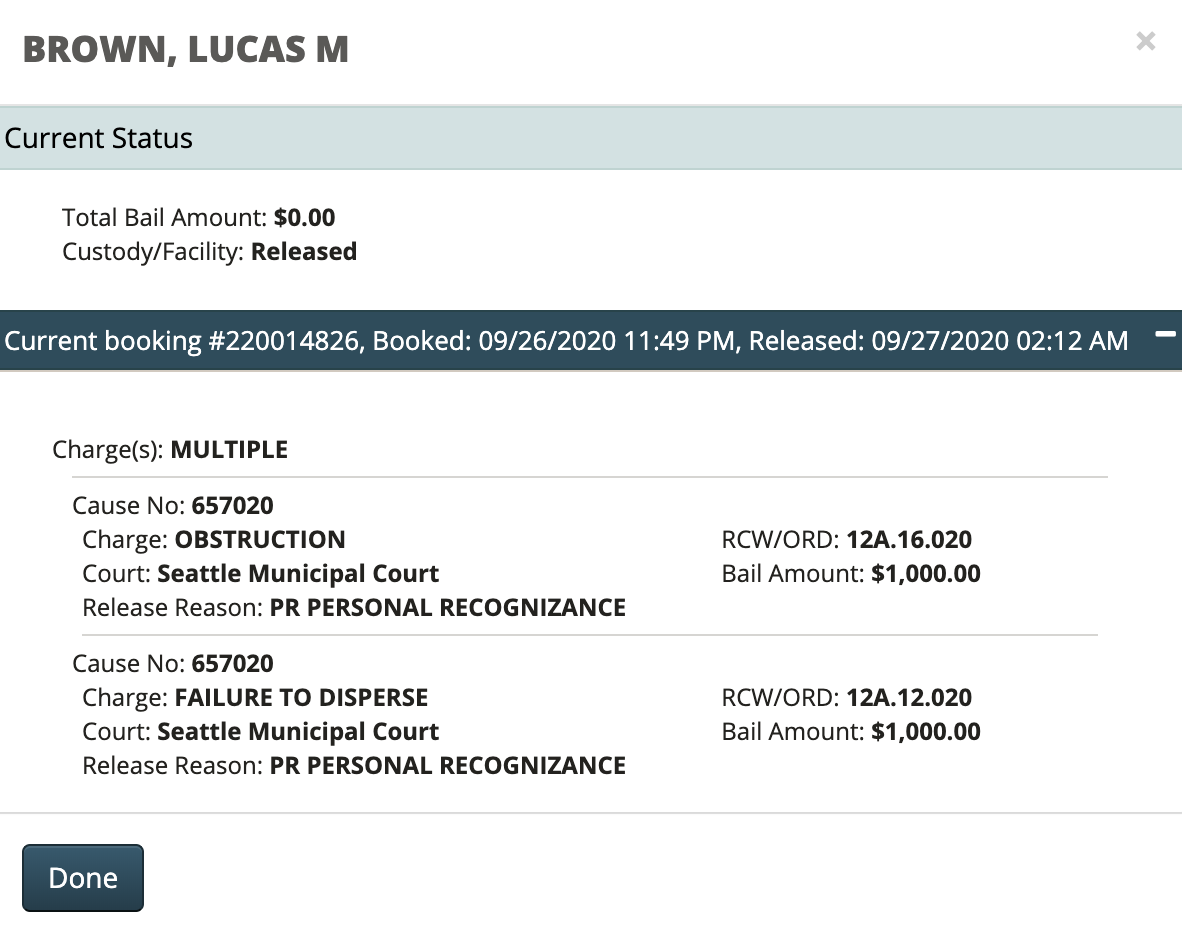The width and height of the screenshot is (1182, 926).
Task: Click Release Reason under FAILURE TO DISPERSE
Action: click(447, 765)
